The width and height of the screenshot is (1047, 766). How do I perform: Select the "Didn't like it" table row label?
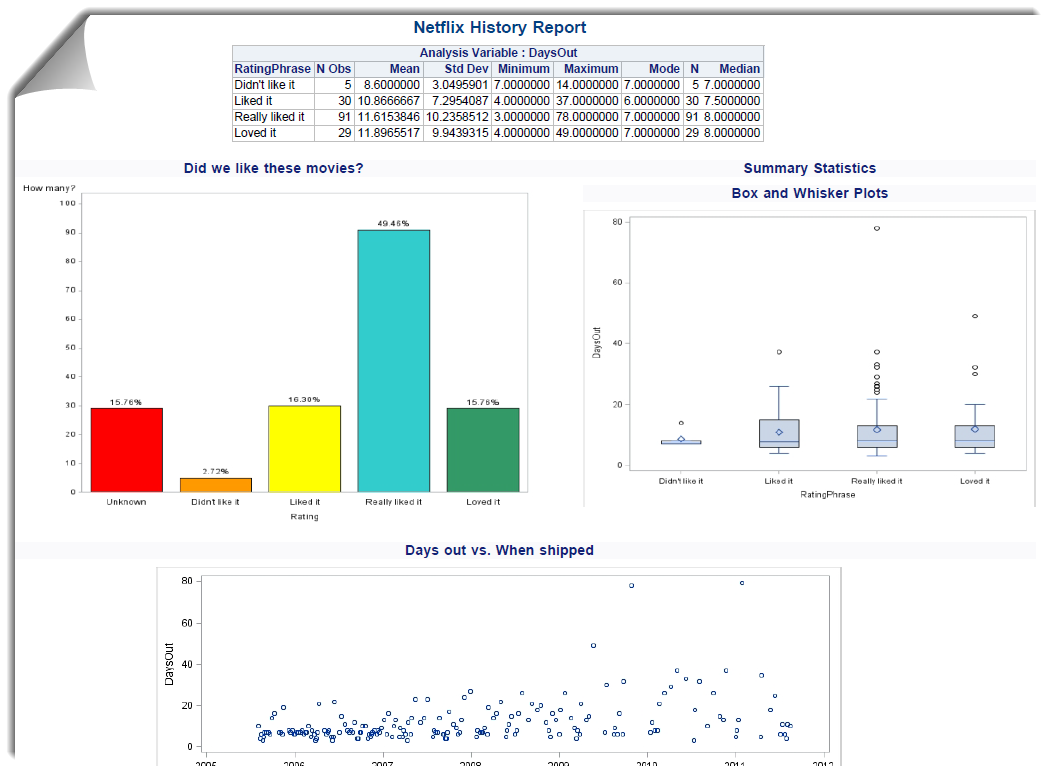(264, 85)
